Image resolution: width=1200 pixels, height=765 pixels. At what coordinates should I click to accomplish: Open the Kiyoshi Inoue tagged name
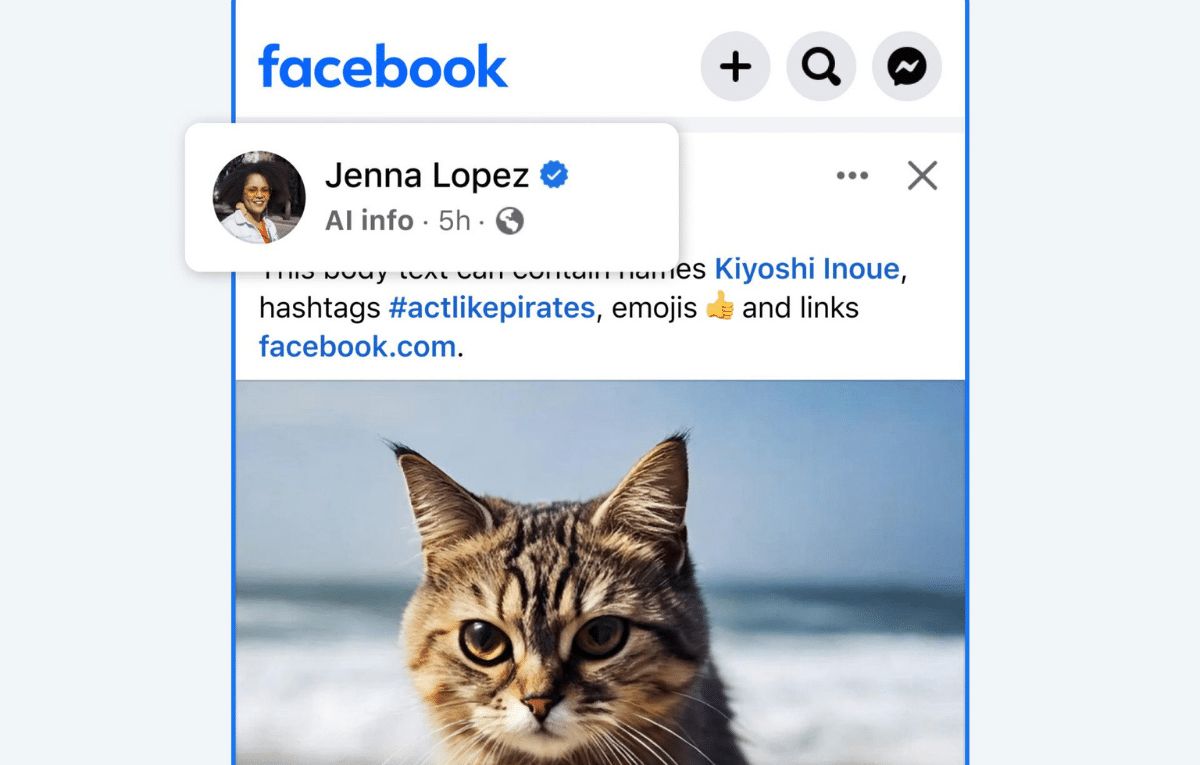click(x=807, y=269)
